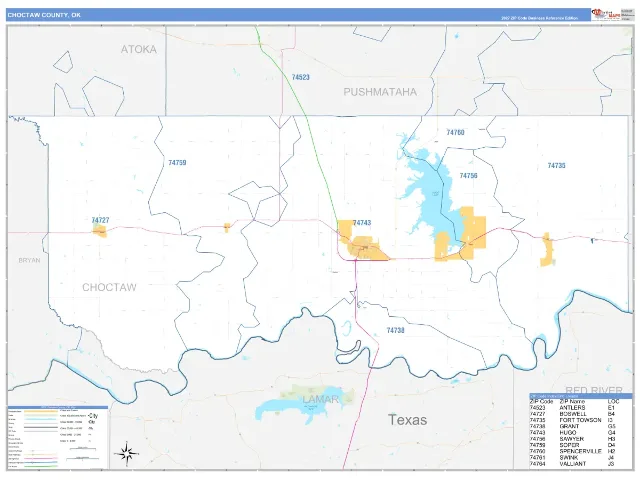Click the 74735 ZIP label on the map
This screenshot has height=480, width=640.
[x=556, y=166]
